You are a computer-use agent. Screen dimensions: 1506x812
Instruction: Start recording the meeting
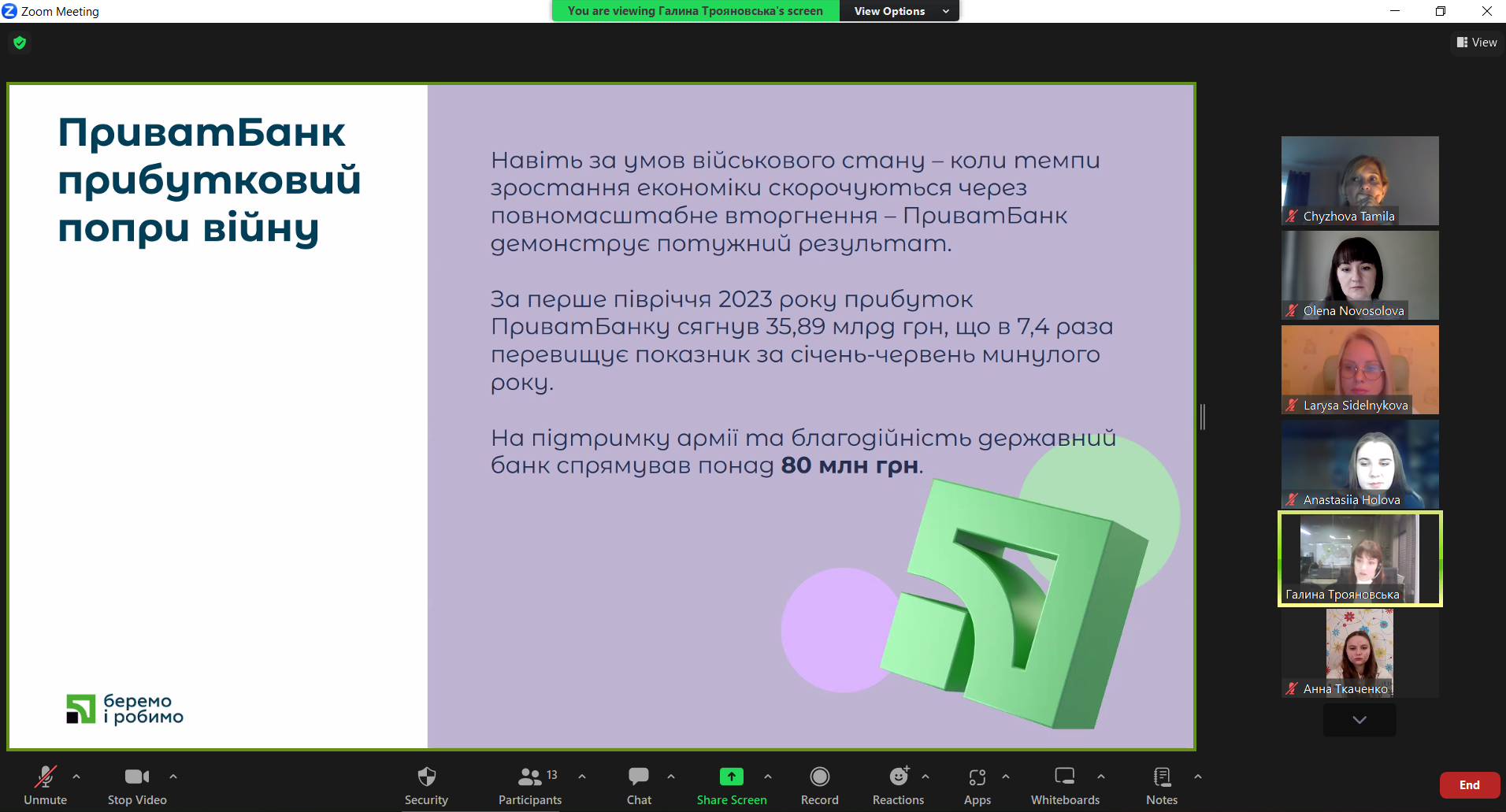click(819, 785)
